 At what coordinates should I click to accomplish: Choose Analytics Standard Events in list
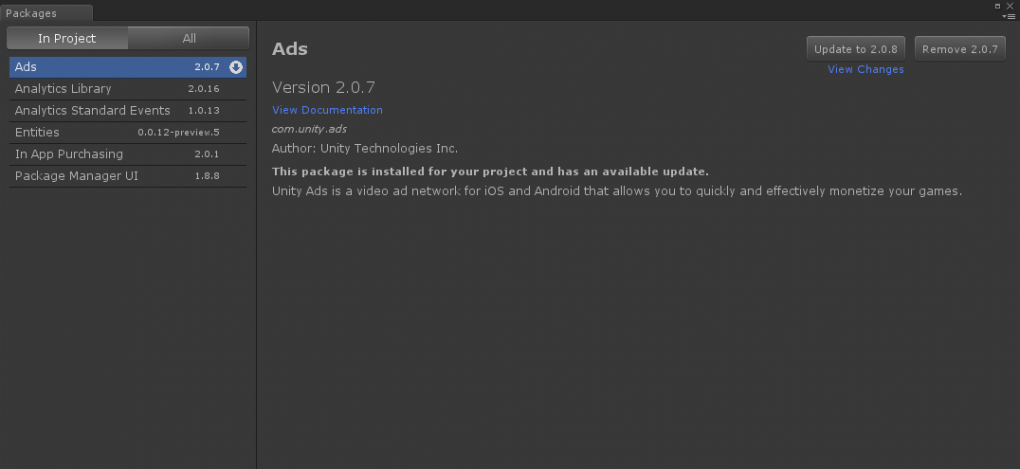(x=128, y=111)
